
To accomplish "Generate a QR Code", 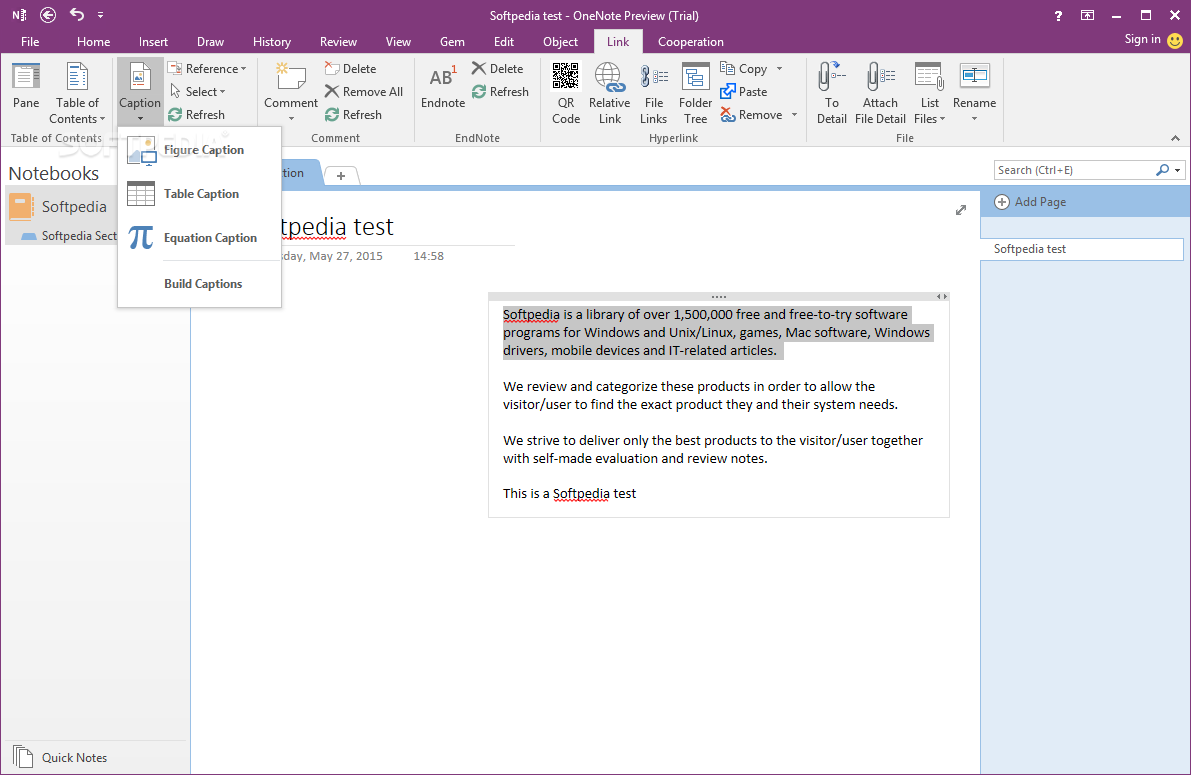I will point(566,93).
